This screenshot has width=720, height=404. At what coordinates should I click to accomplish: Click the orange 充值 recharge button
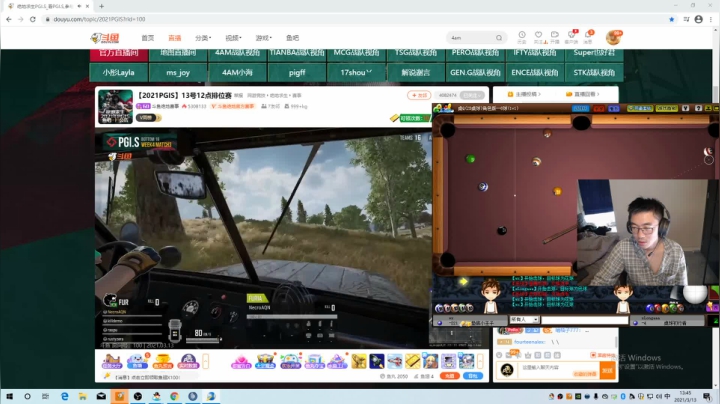click(450, 376)
